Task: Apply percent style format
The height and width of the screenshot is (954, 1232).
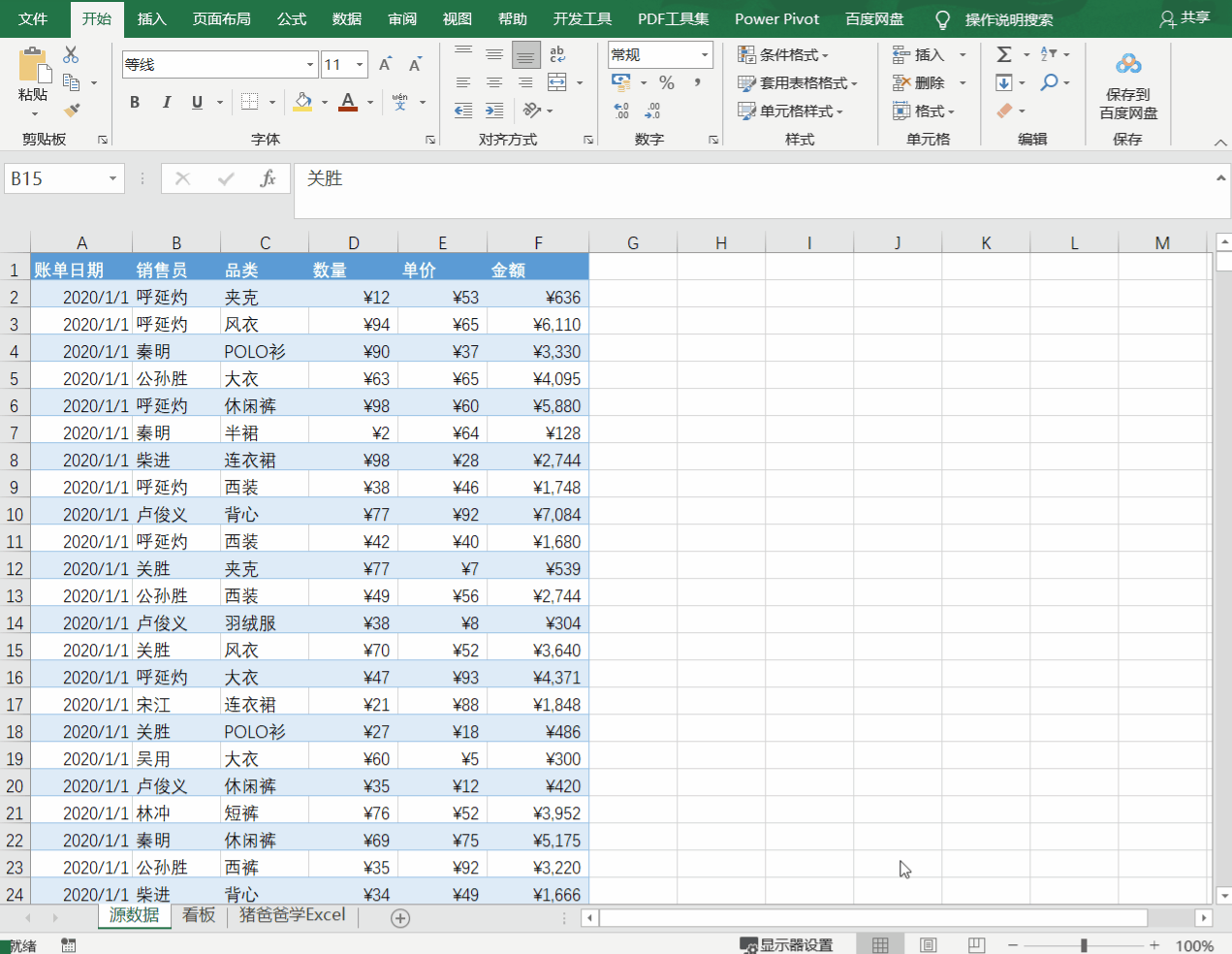Action: pyautogui.click(x=667, y=83)
